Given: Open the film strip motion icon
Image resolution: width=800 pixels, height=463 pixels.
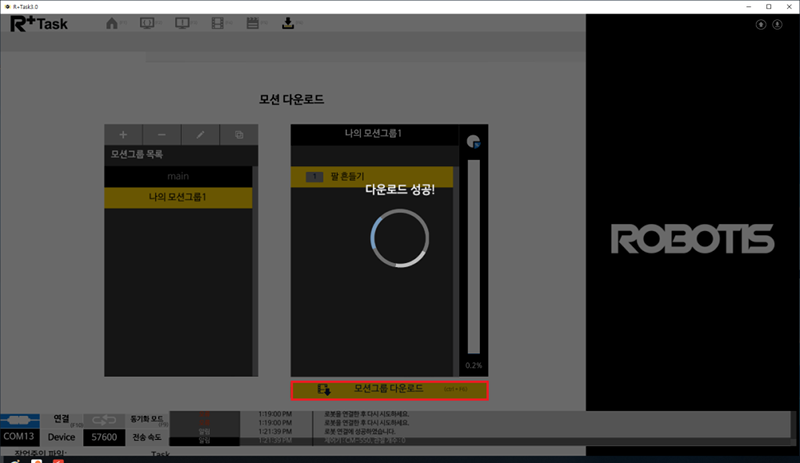Looking at the screenshot, I should [x=218, y=22].
